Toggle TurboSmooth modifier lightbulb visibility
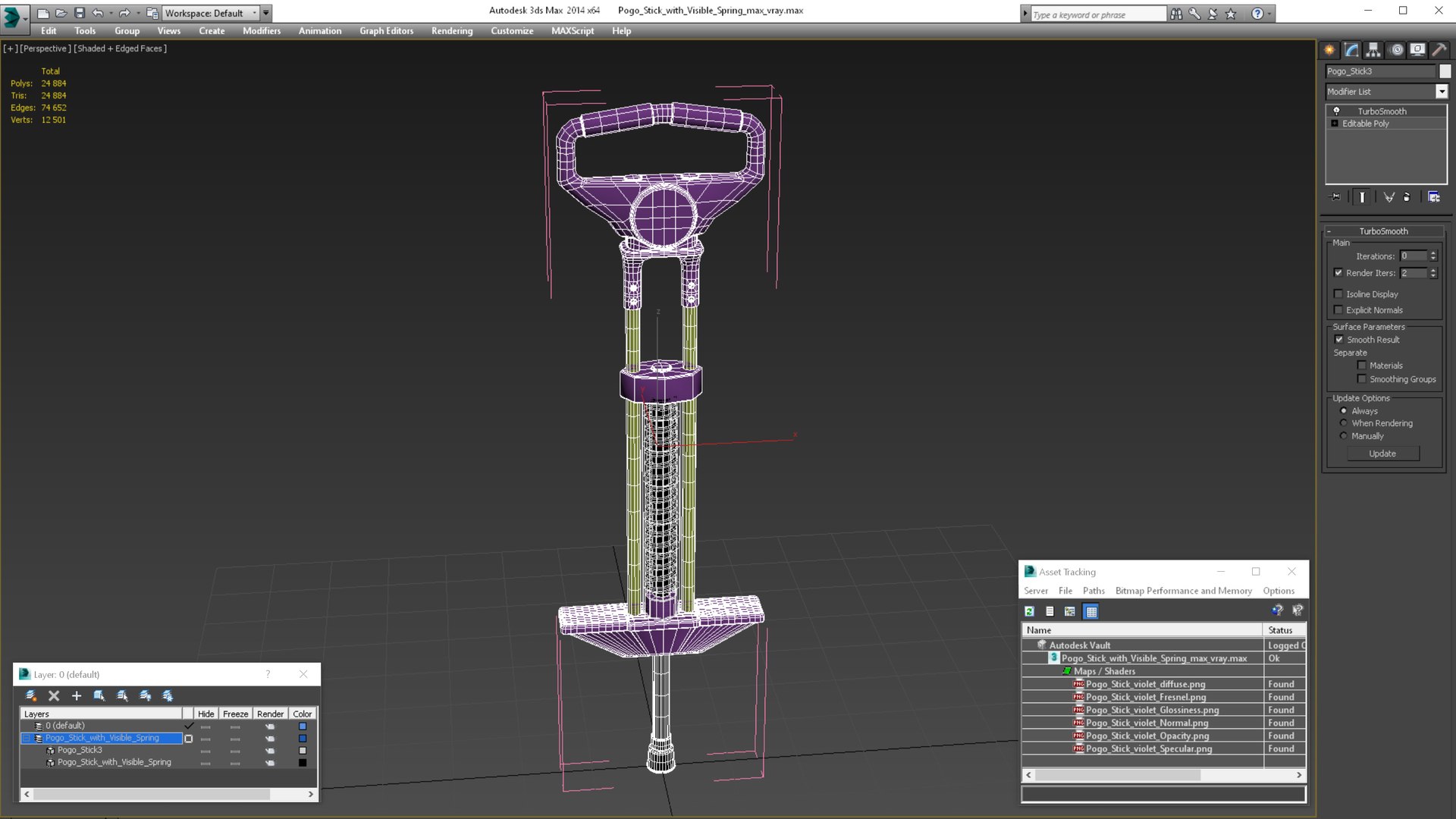This screenshot has height=819, width=1456. pos(1336,111)
